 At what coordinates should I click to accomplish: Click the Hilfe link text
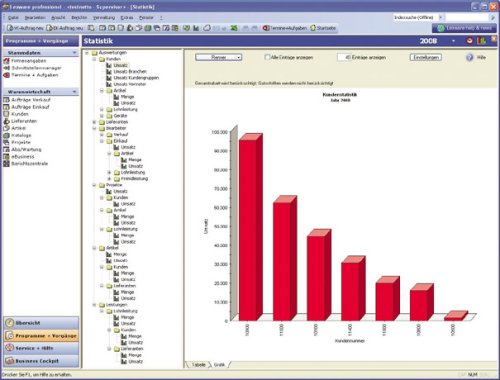coord(481,58)
